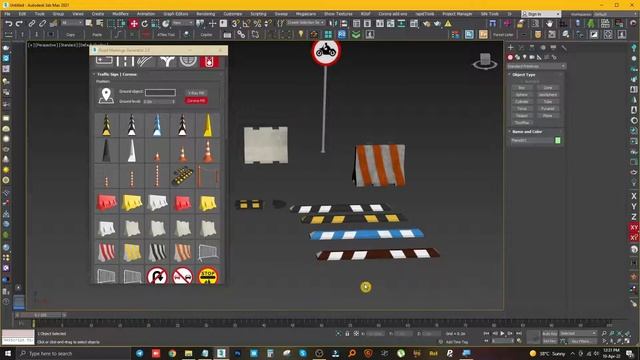The height and width of the screenshot is (360, 640).
Task: Click the green figure icon in top-right toolbar
Action: click(591, 23)
